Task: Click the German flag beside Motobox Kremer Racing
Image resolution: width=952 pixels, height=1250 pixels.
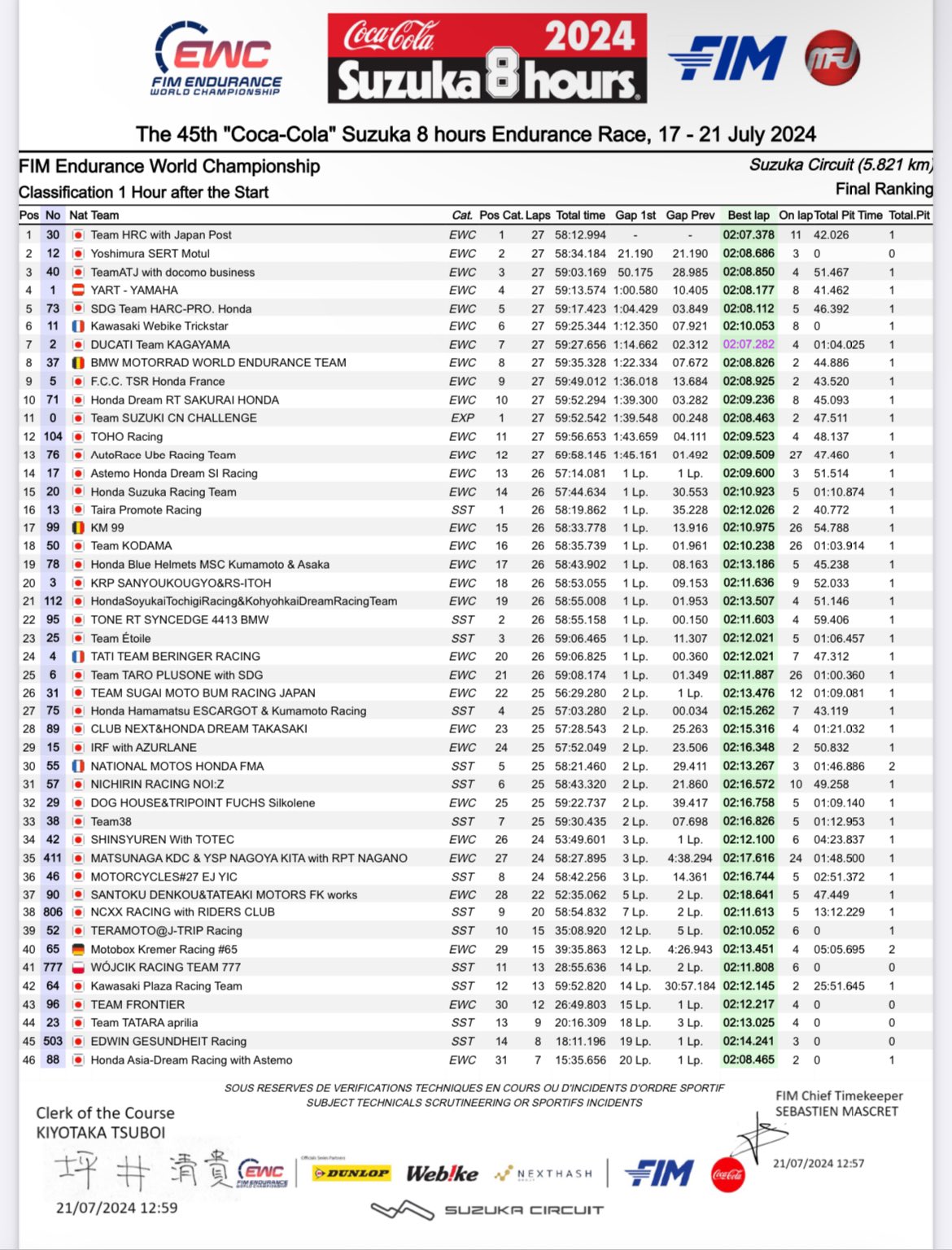Action: point(78,950)
